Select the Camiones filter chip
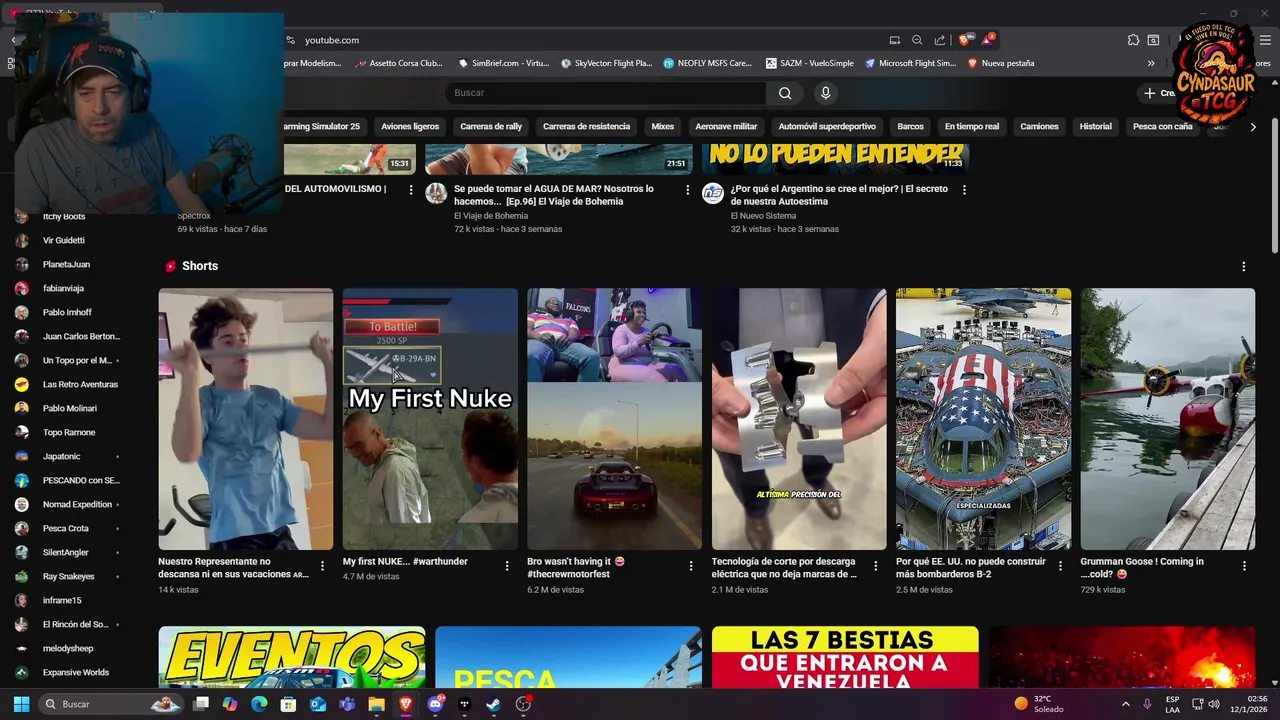The height and width of the screenshot is (720, 1280). tap(1039, 127)
